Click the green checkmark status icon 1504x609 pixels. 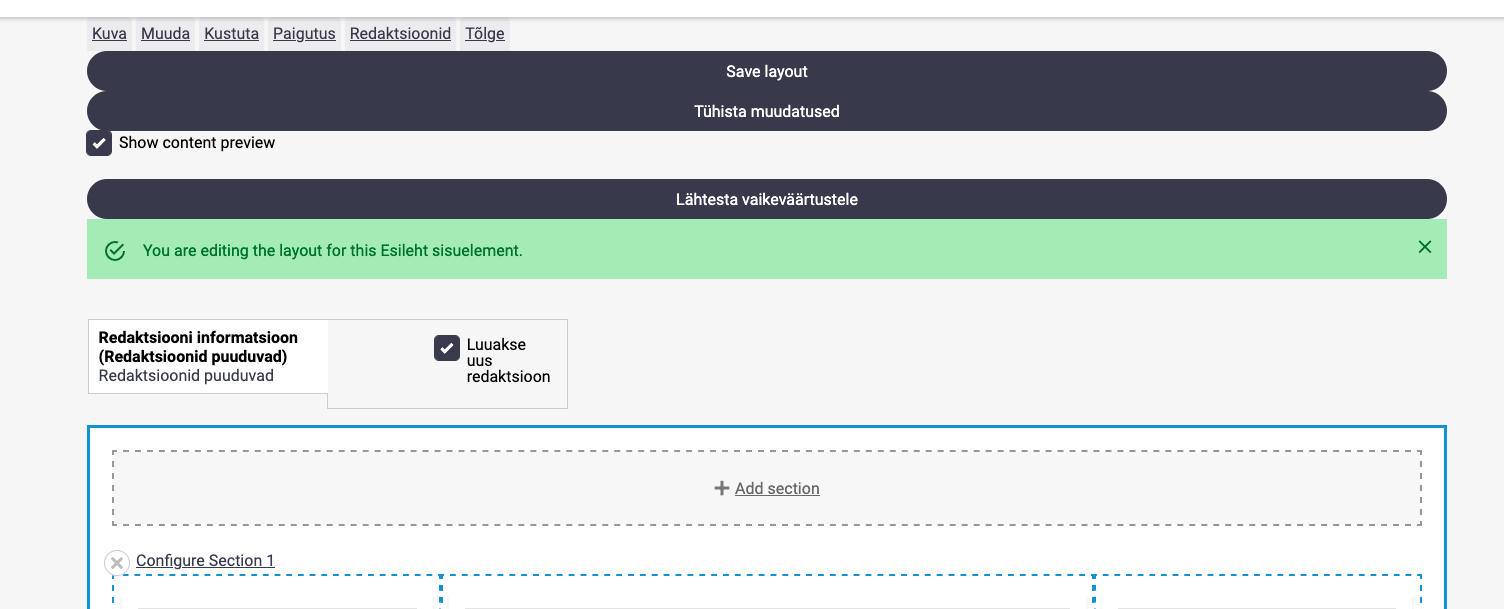(x=115, y=251)
